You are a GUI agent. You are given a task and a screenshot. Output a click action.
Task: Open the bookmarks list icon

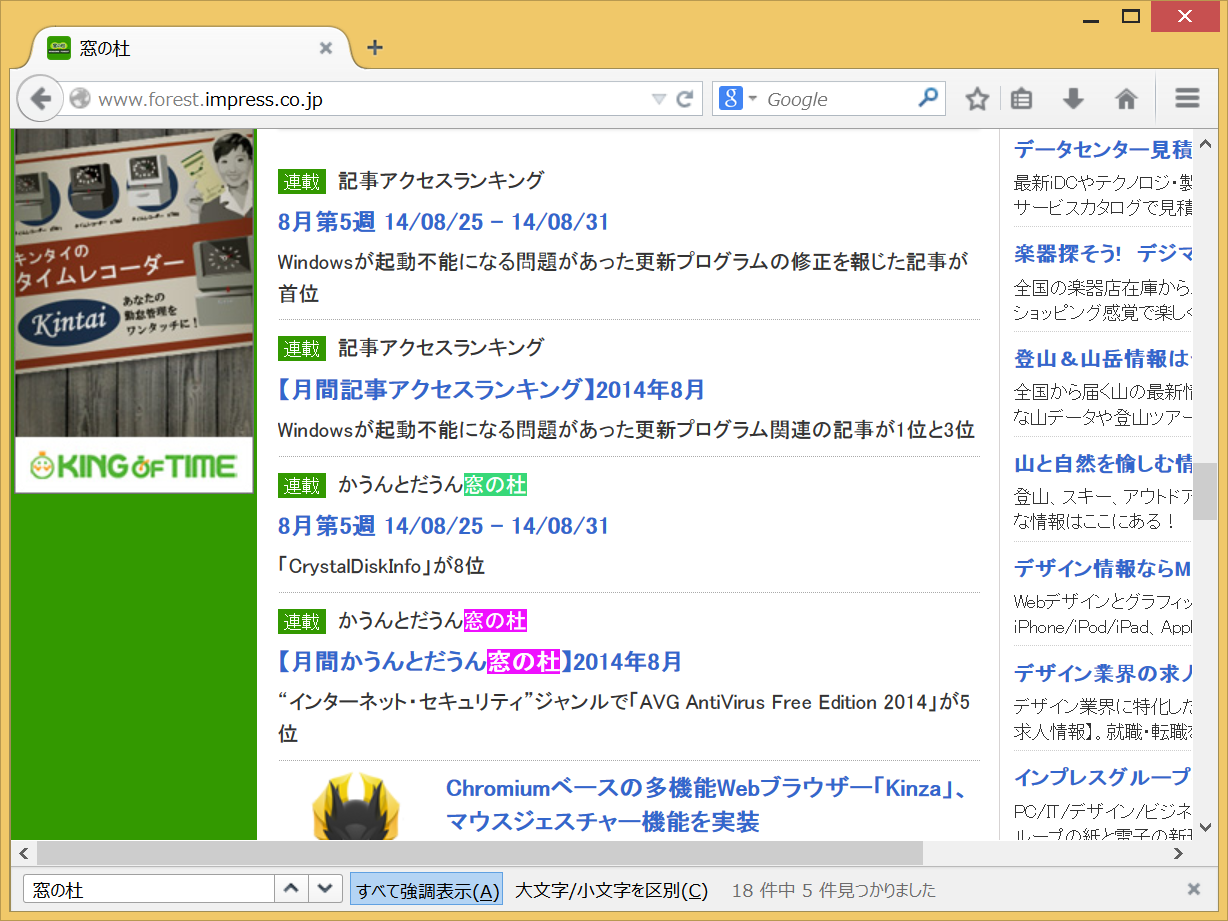click(1021, 98)
